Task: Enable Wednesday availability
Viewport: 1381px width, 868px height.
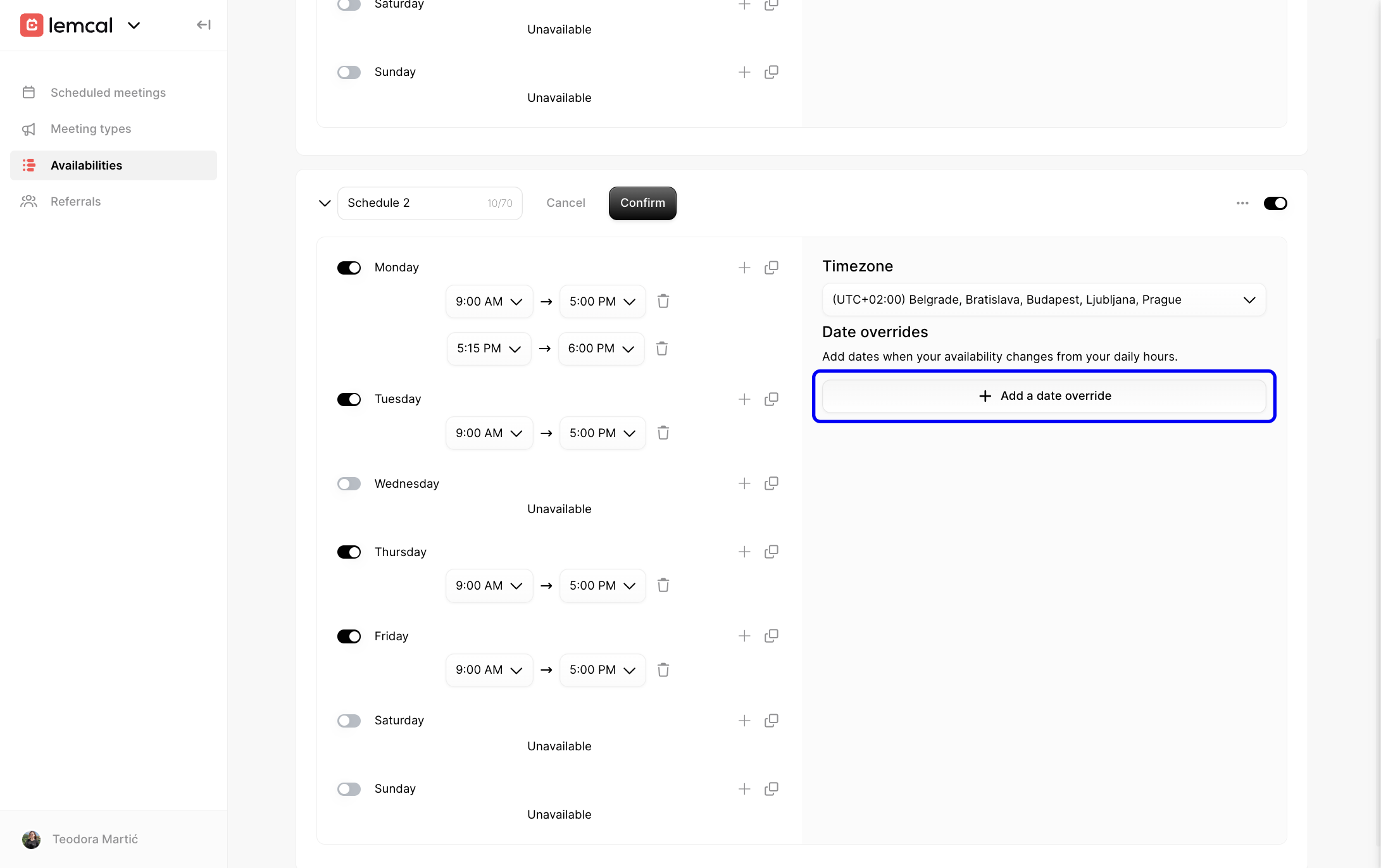Action: 349,483
